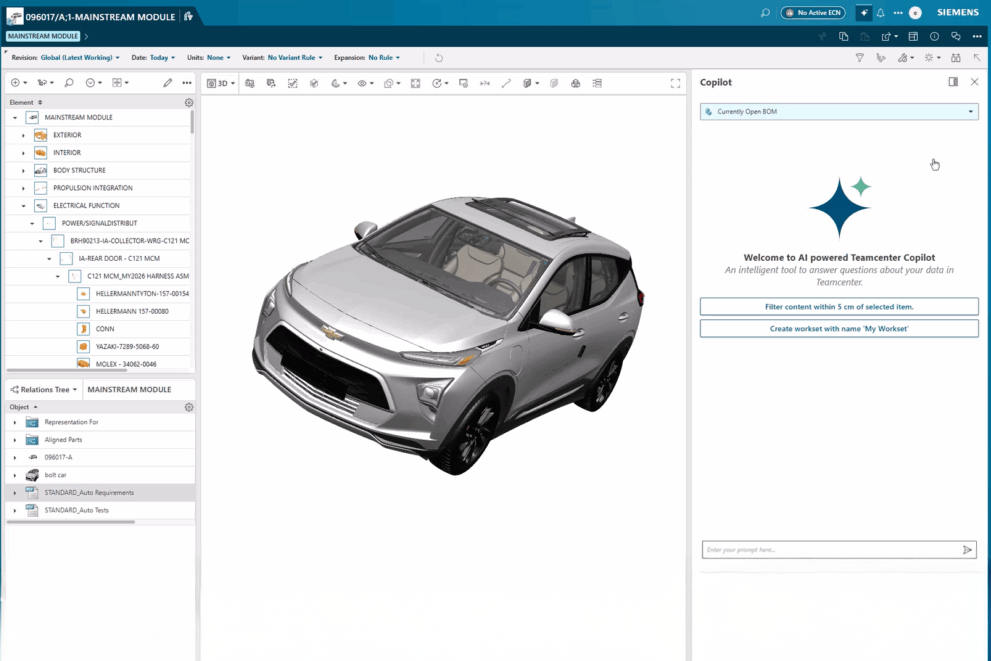Expand the EXTERIOR tree node

pos(23,135)
